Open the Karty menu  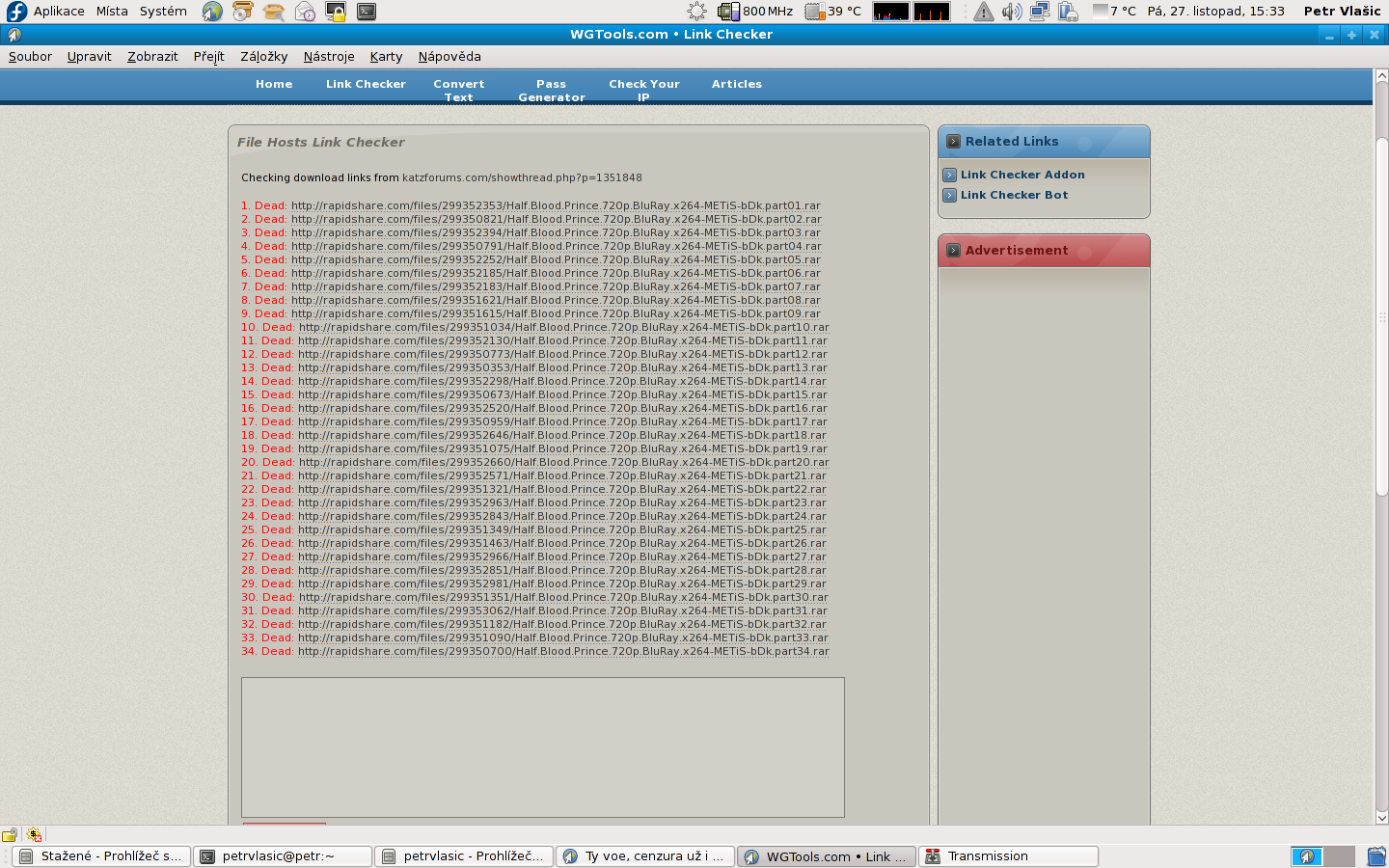(x=386, y=57)
